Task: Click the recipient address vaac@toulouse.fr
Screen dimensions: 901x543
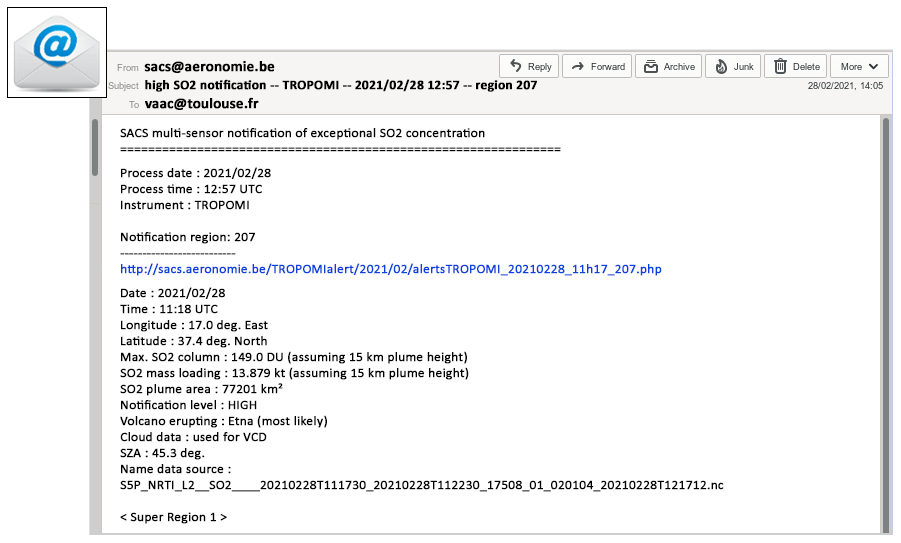Action: (201, 103)
